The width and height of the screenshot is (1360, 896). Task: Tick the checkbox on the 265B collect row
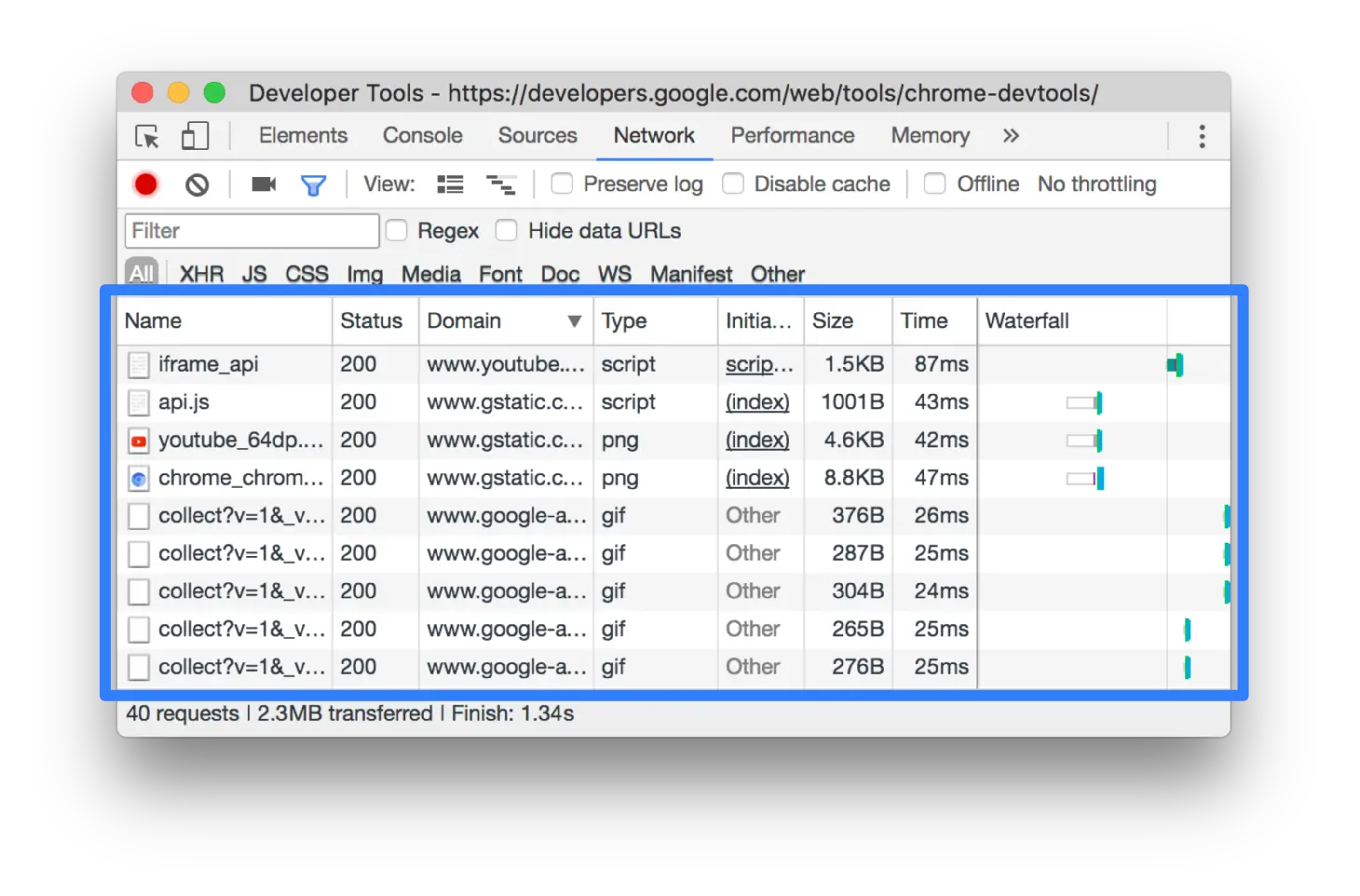tap(139, 630)
